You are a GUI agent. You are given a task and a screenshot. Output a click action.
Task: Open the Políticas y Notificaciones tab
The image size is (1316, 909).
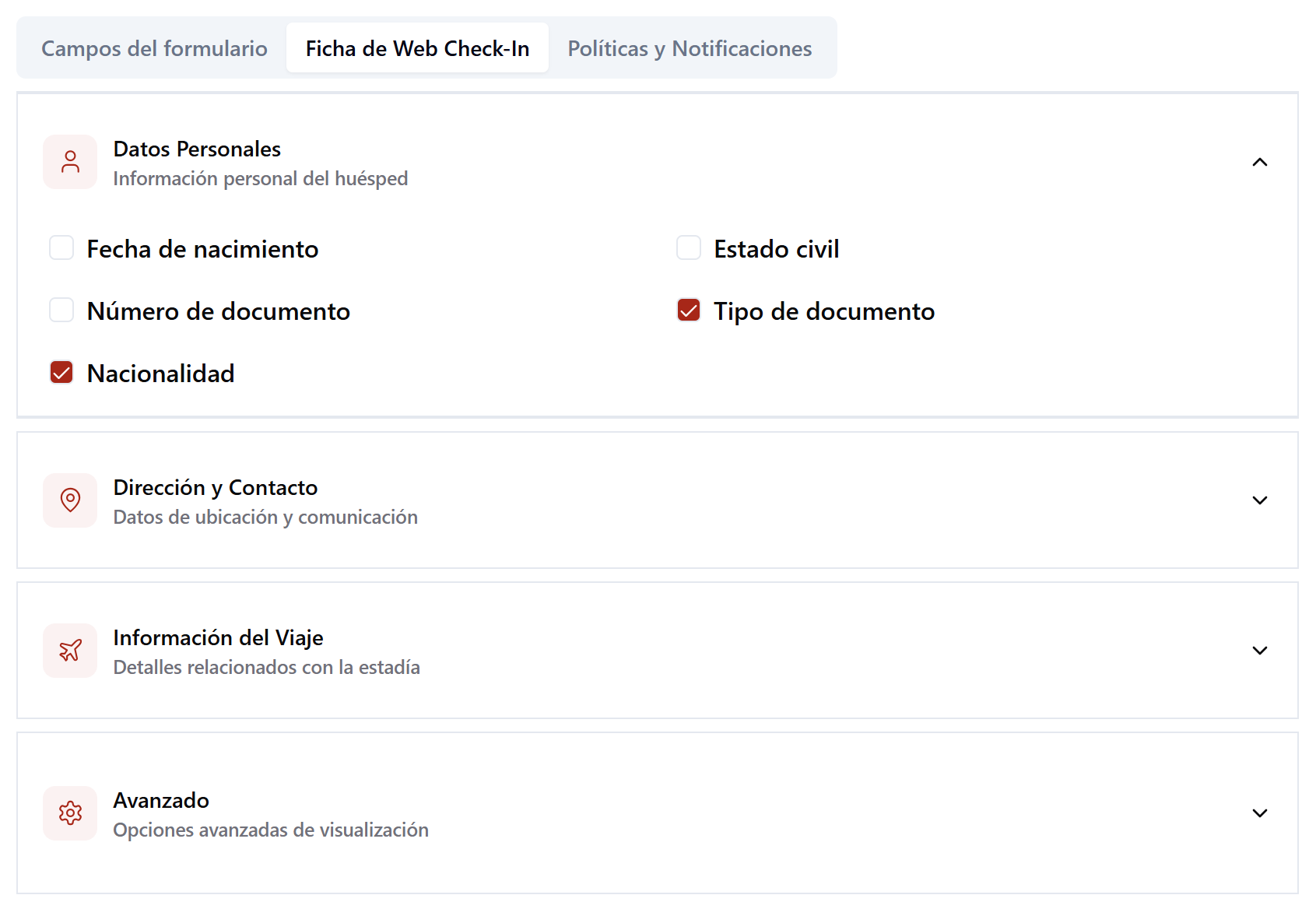(x=690, y=48)
